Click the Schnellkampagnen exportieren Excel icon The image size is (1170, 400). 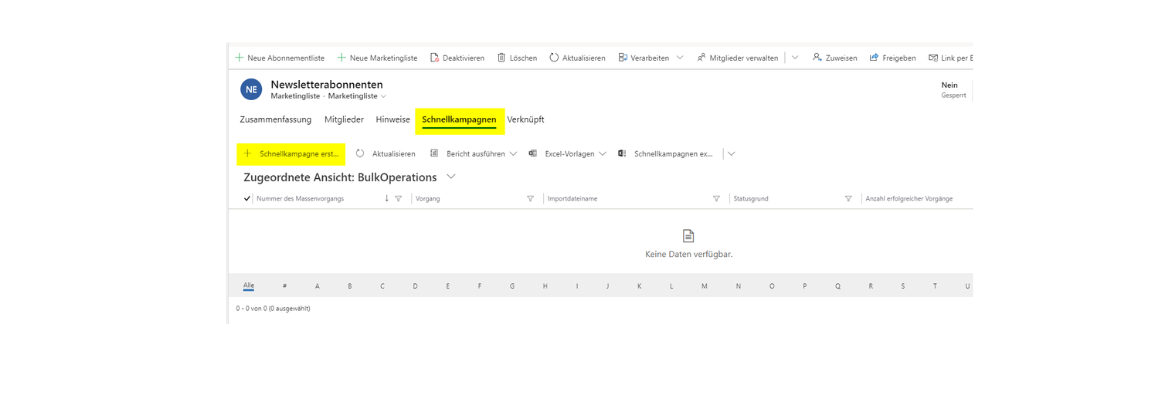pyautogui.click(x=622, y=154)
